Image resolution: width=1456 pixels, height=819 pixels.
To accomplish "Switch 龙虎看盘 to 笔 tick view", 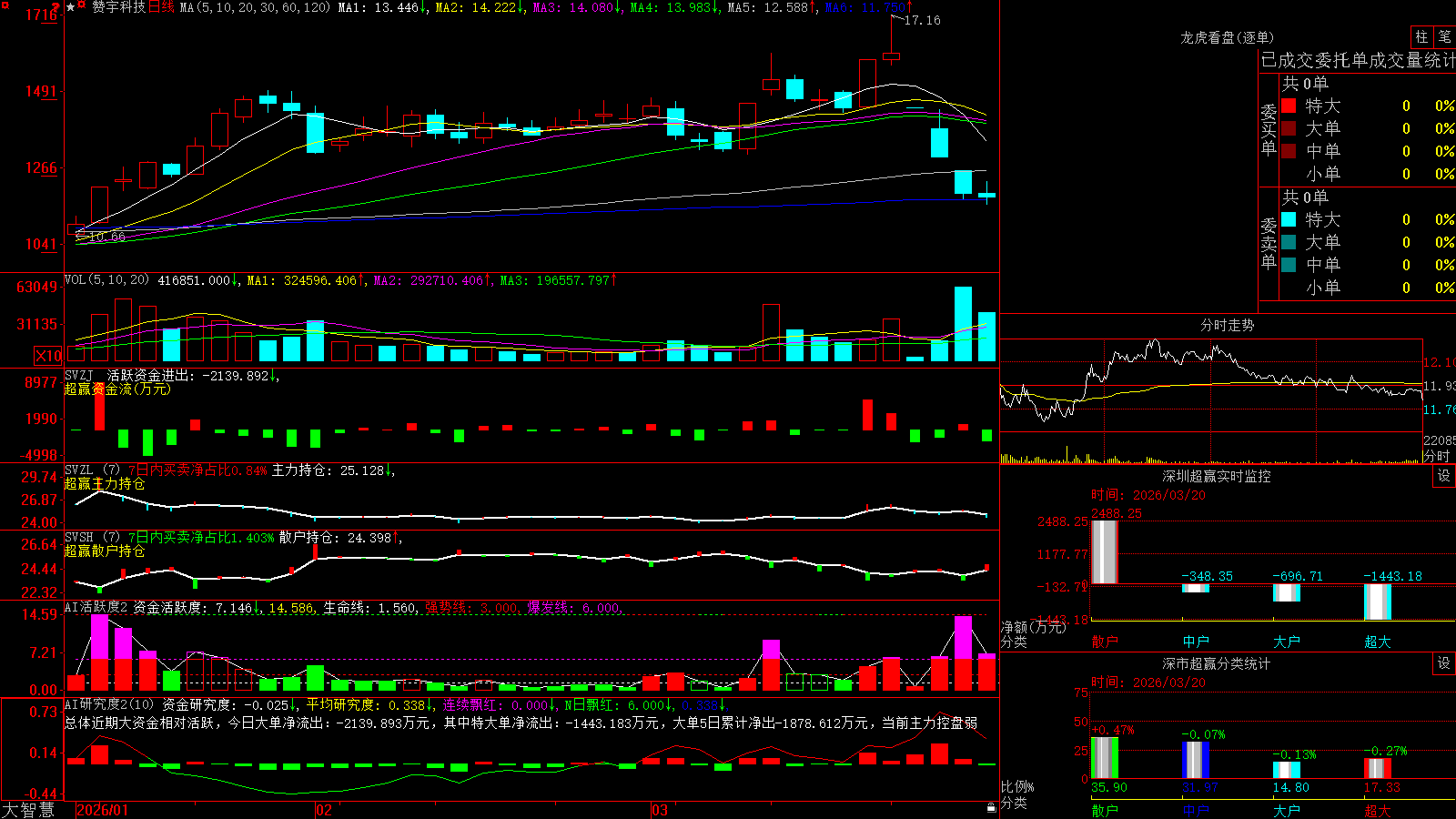I will point(1444,36).
